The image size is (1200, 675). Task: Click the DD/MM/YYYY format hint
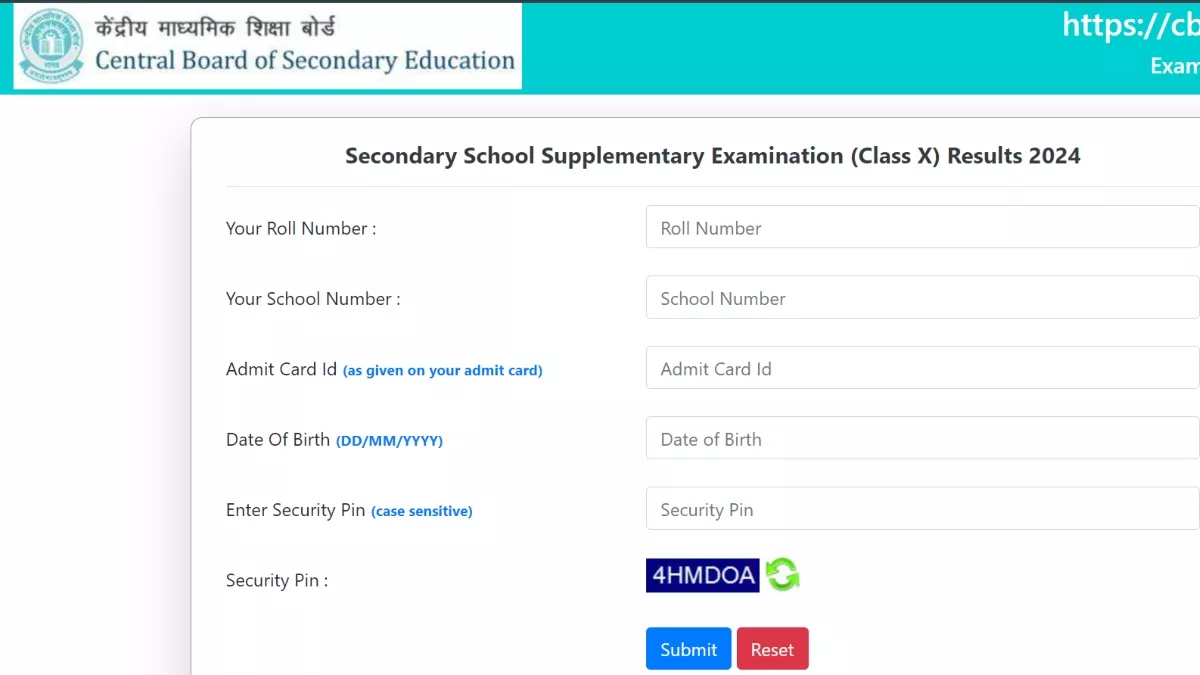(x=389, y=441)
